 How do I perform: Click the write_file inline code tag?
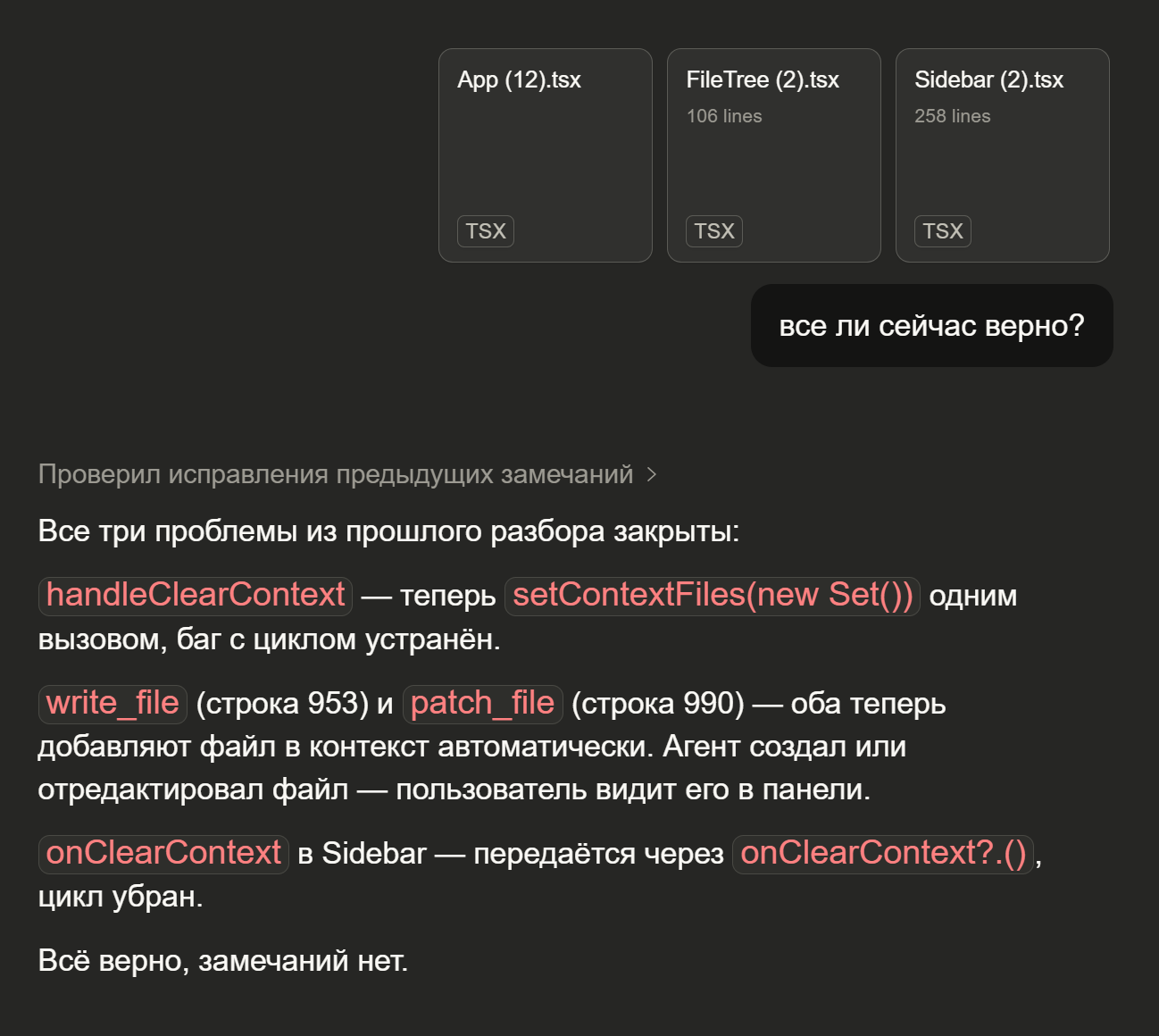click(x=113, y=704)
